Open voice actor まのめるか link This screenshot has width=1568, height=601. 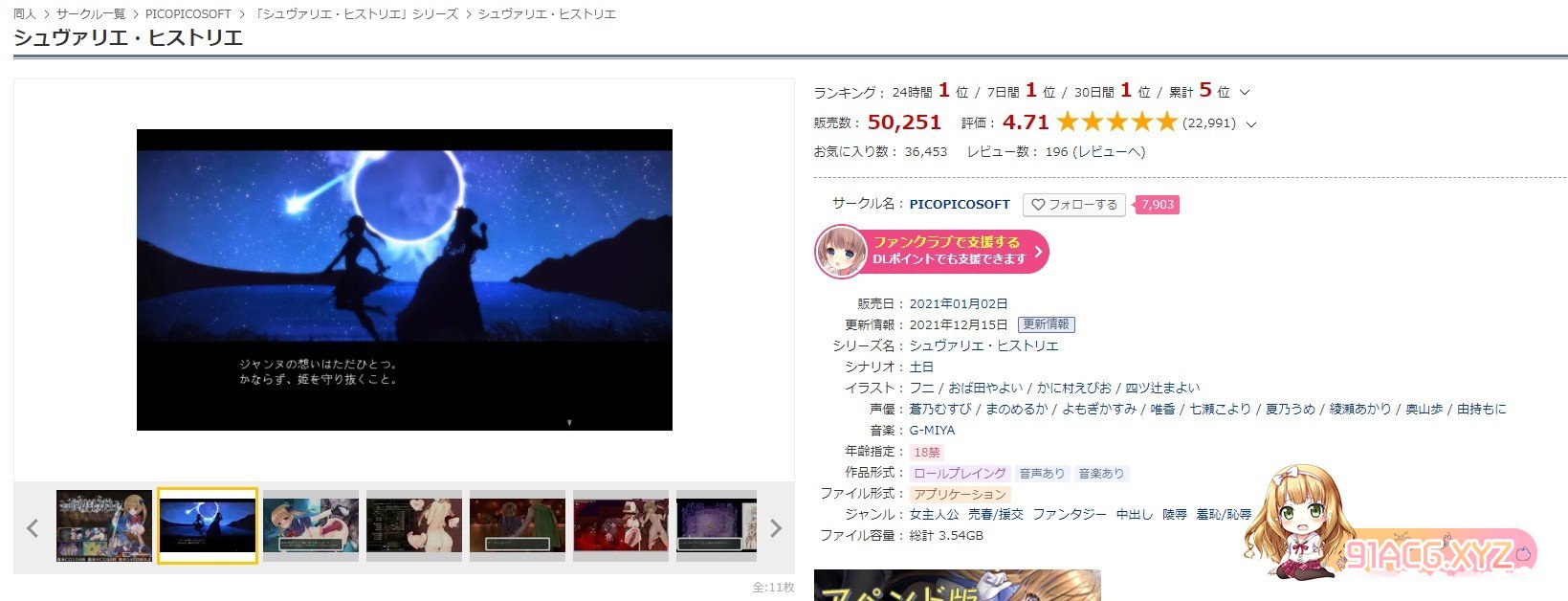1017,409
